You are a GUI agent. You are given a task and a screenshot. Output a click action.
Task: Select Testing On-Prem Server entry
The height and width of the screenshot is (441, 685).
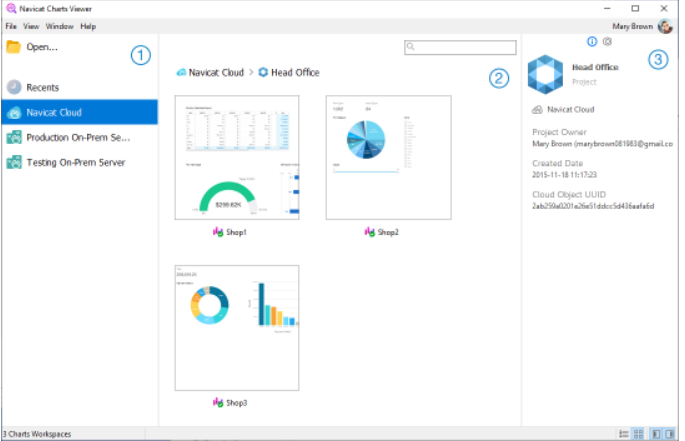[80, 163]
